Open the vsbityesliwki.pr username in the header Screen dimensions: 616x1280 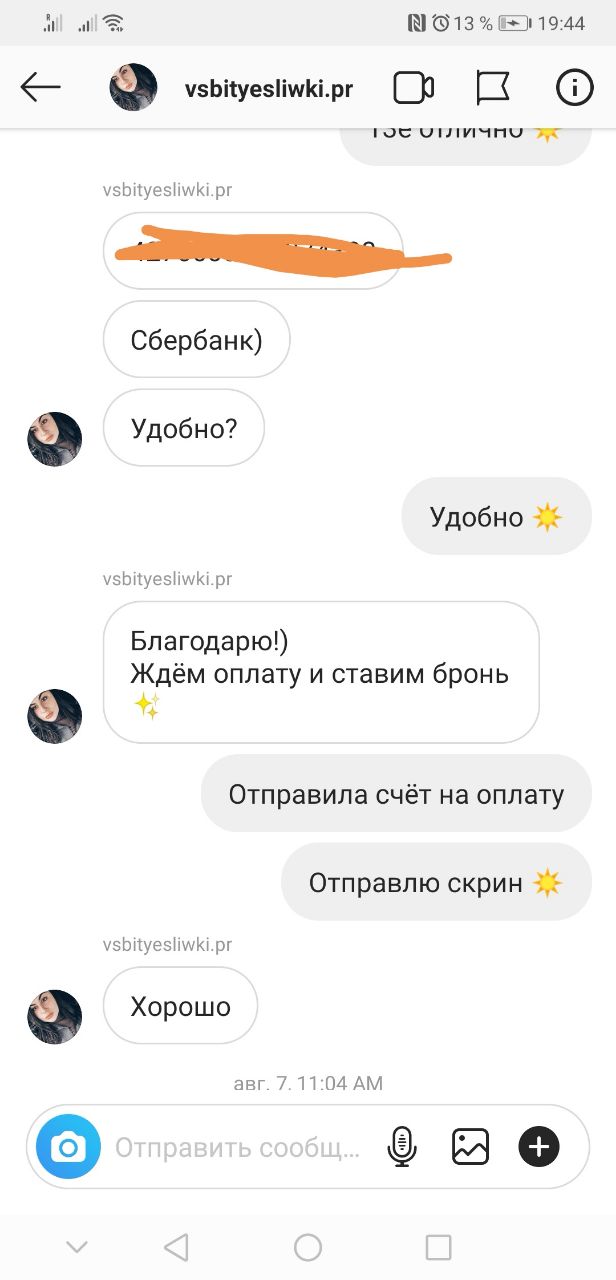tap(269, 88)
